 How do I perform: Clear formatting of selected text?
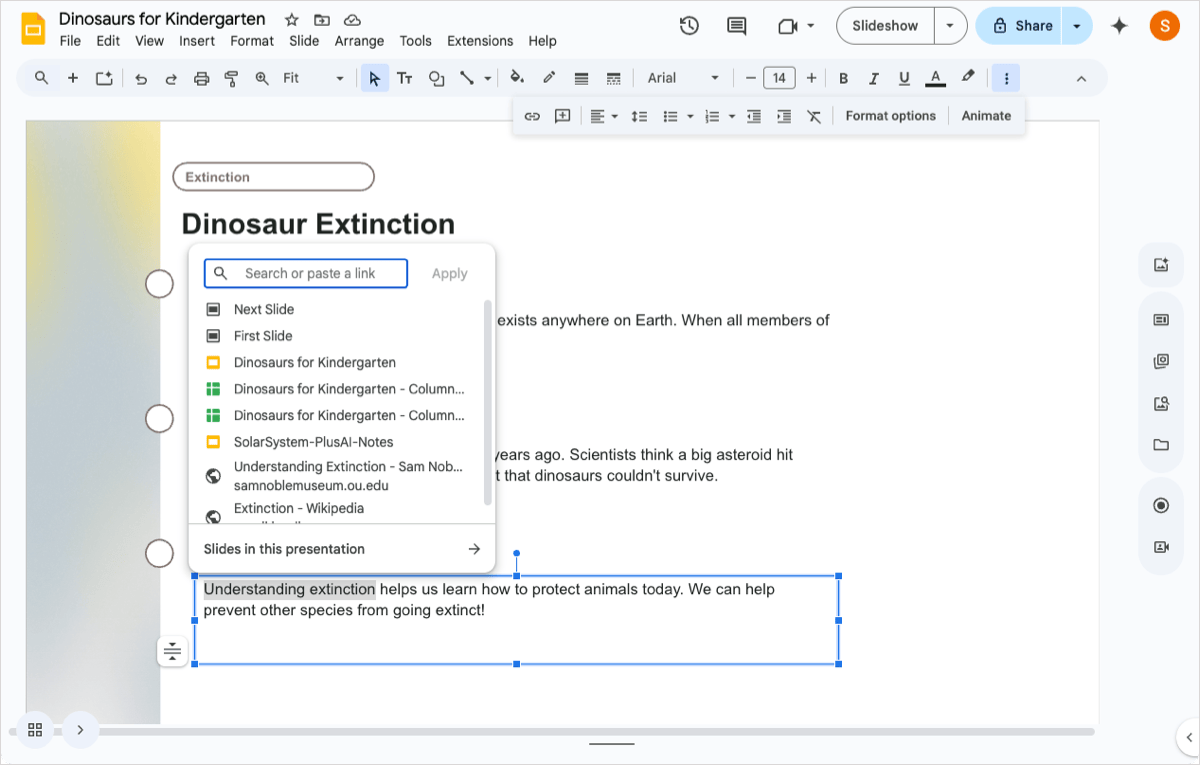coord(814,116)
